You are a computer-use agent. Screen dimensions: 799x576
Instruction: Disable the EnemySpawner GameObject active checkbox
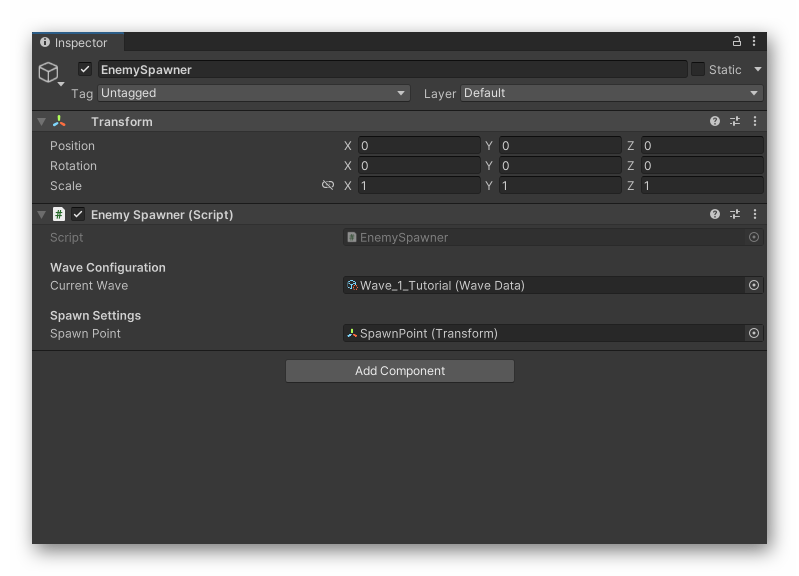85,70
